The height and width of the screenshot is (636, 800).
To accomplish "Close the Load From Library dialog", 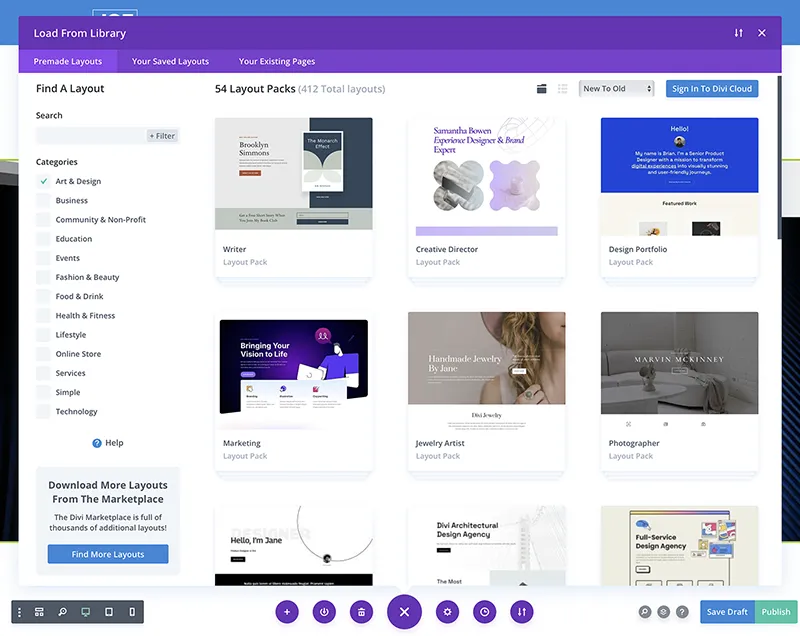I will (762, 33).
